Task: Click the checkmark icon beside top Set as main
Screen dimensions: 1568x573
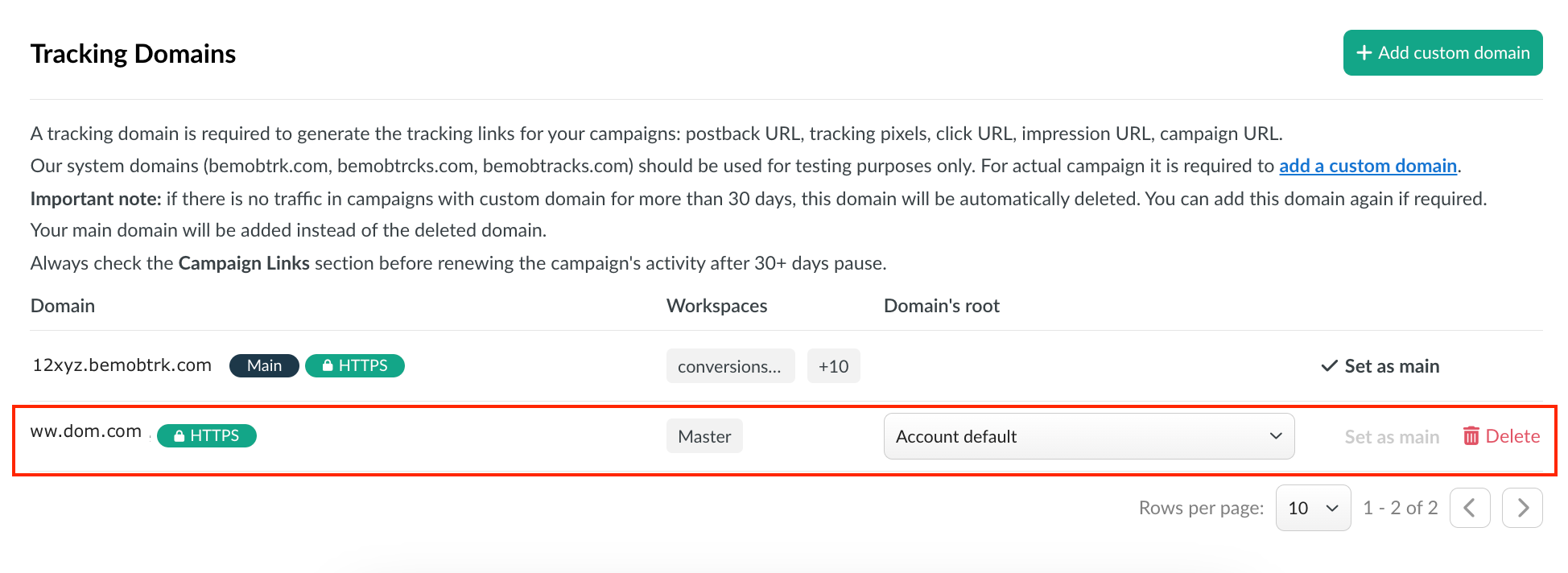Action: point(1330,366)
